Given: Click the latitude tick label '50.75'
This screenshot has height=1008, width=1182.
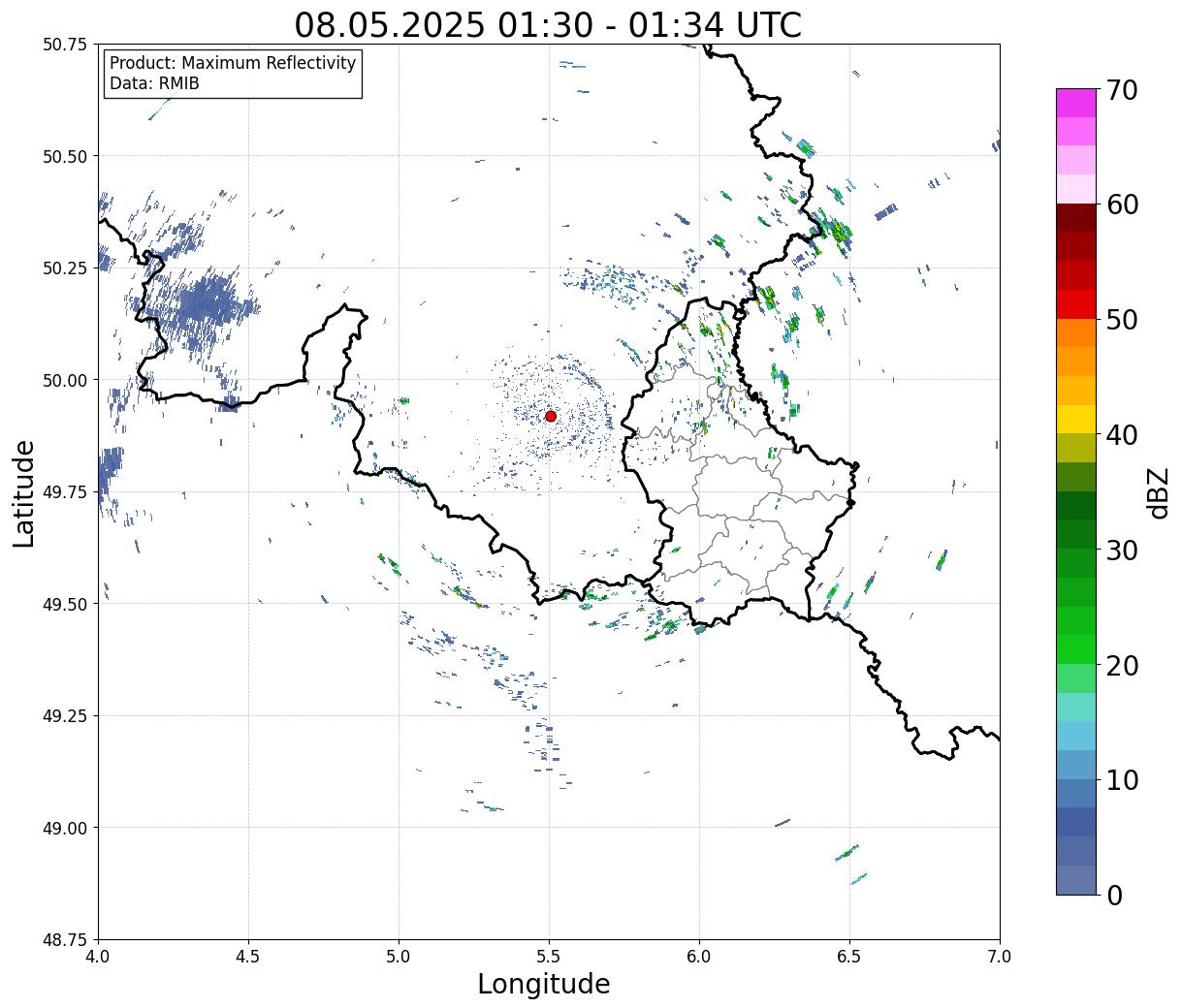Looking at the screenshot, I should click(x=65, y=45).
